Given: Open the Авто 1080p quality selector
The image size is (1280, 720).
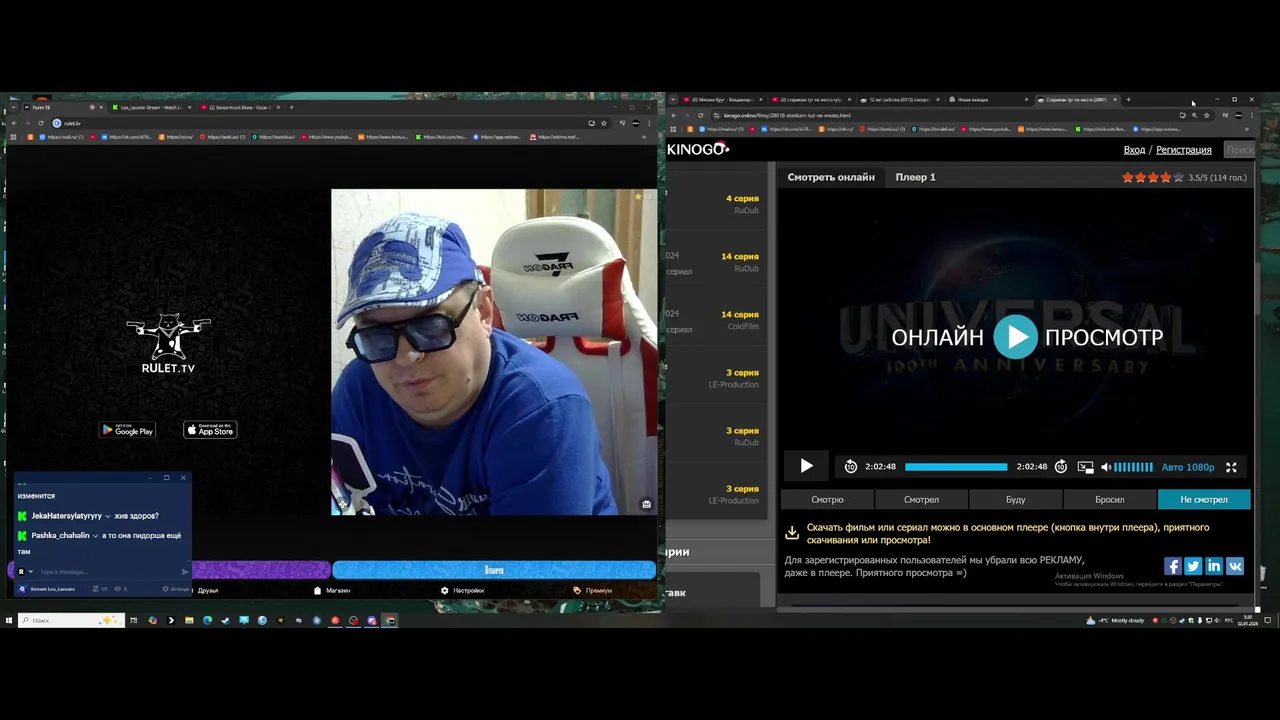Looking at the screenshot, I should point(1188,467).
